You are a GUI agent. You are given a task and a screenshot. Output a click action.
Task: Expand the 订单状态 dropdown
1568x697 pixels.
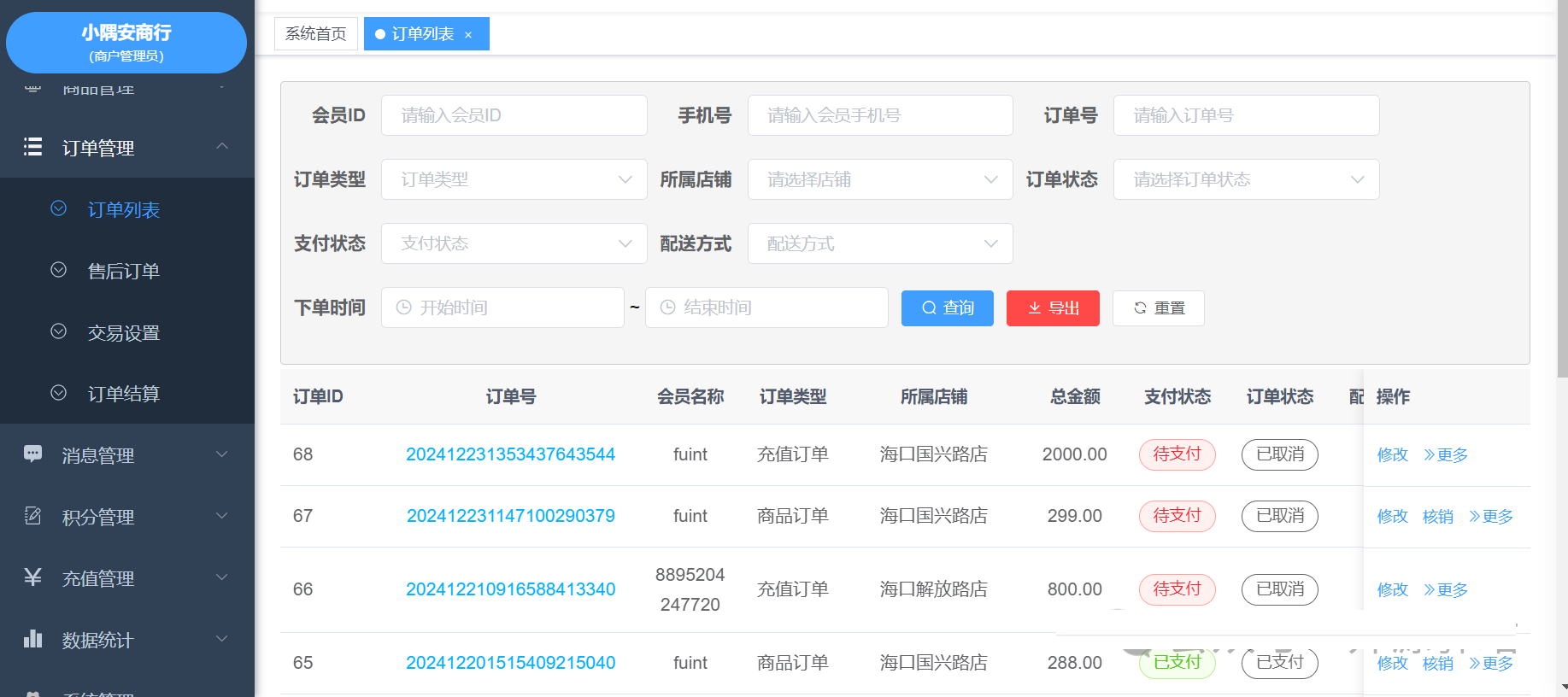coord(1245,179)
